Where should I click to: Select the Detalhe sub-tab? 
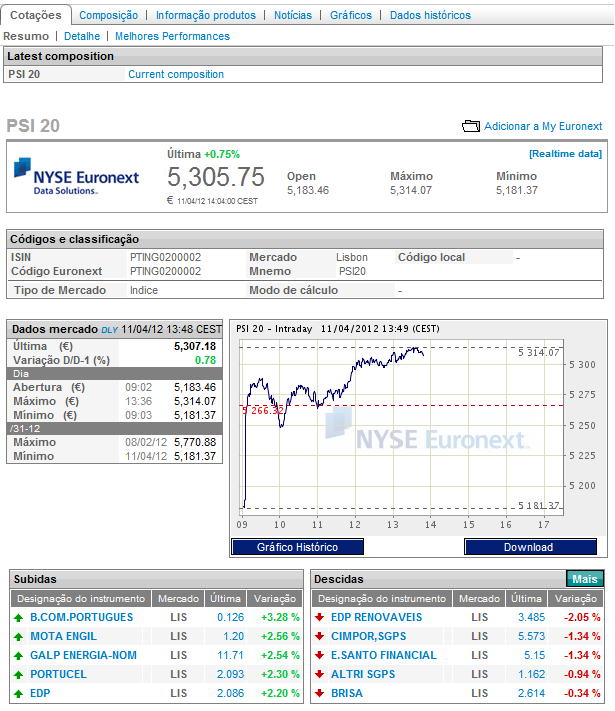tap(82, 36)
